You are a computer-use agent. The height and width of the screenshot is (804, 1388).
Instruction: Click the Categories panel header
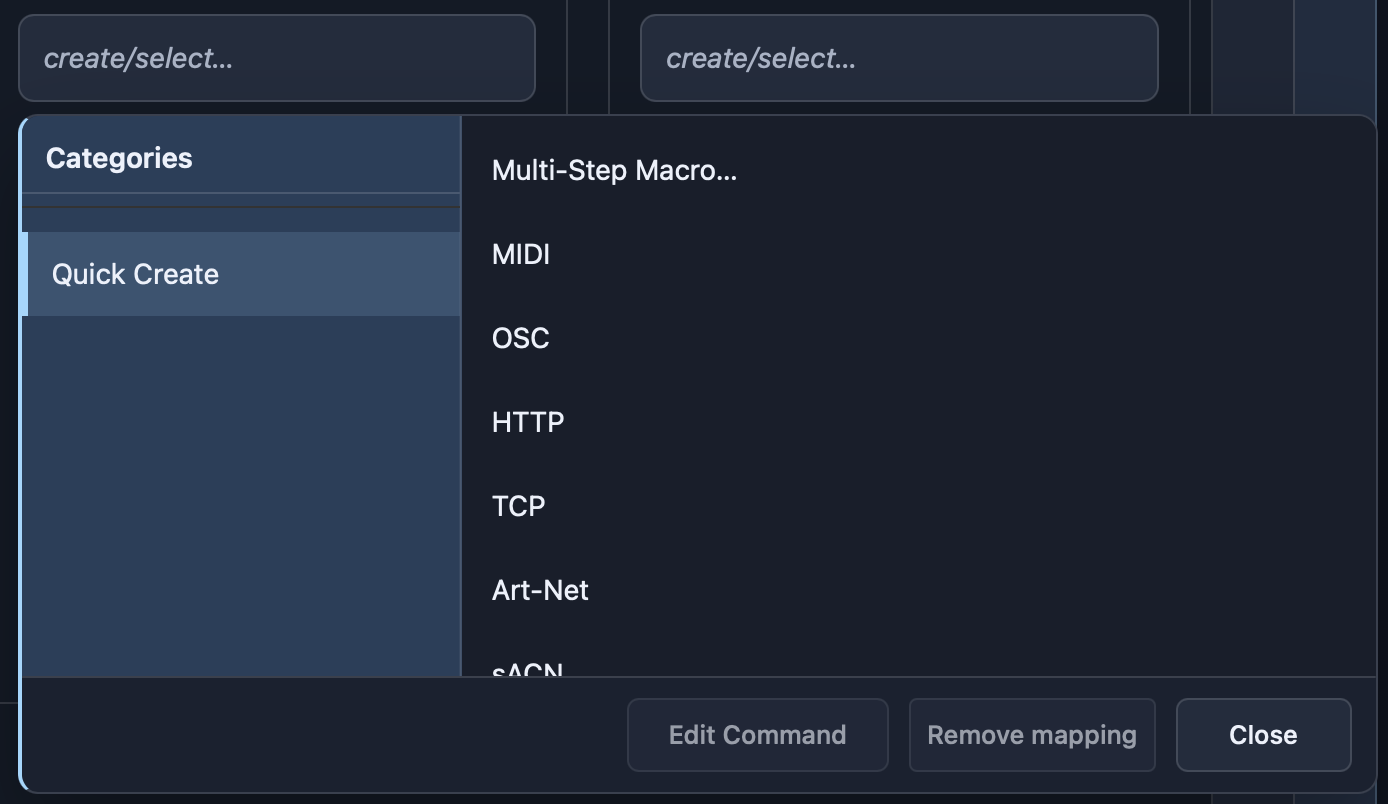(119, 157)
